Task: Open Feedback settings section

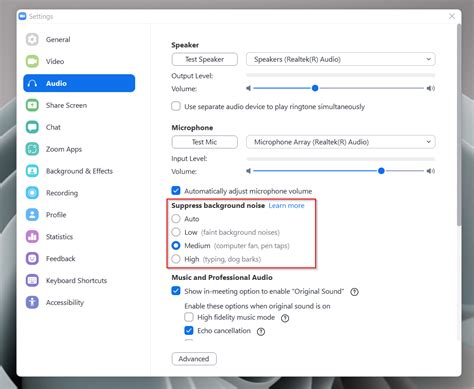Action: 79,259
